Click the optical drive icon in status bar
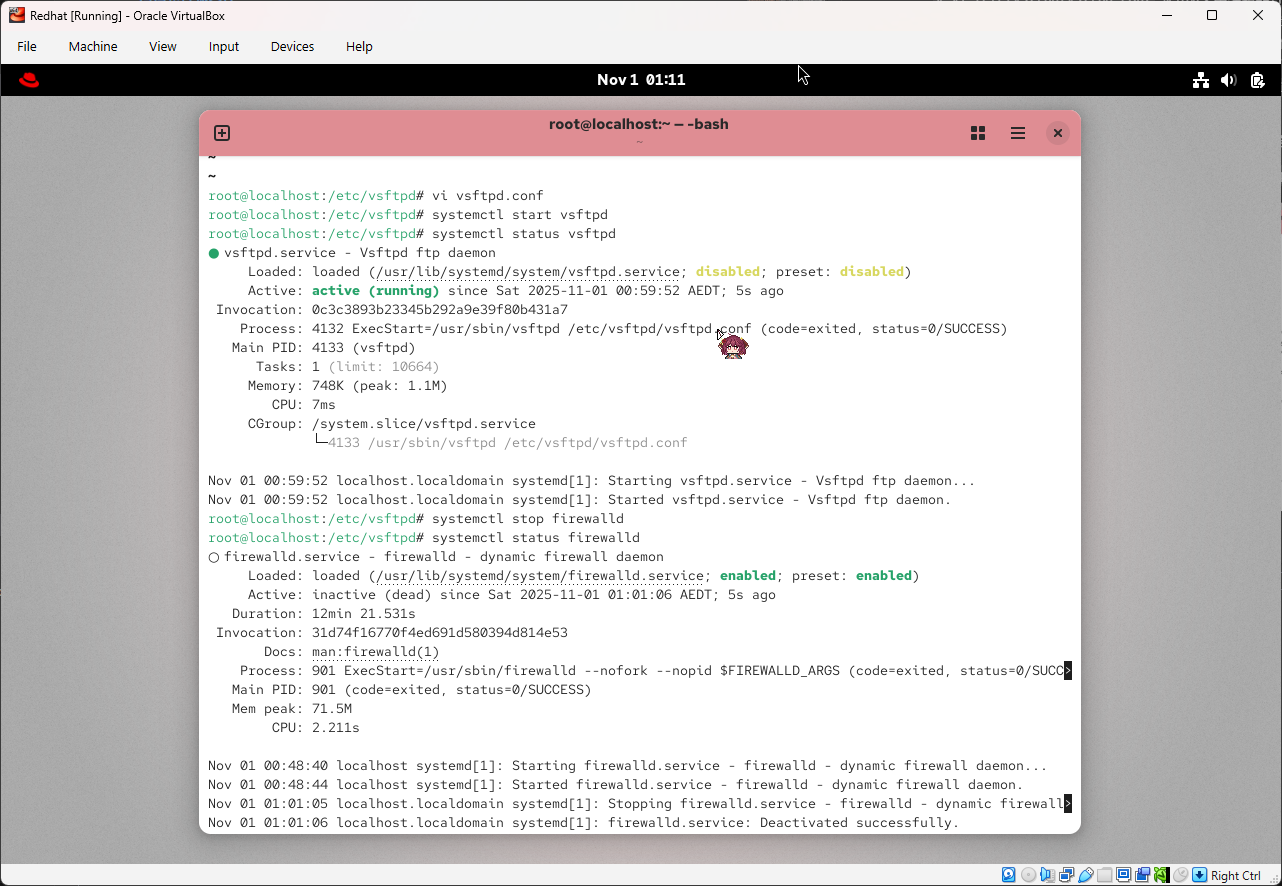 pos(1027,874)
